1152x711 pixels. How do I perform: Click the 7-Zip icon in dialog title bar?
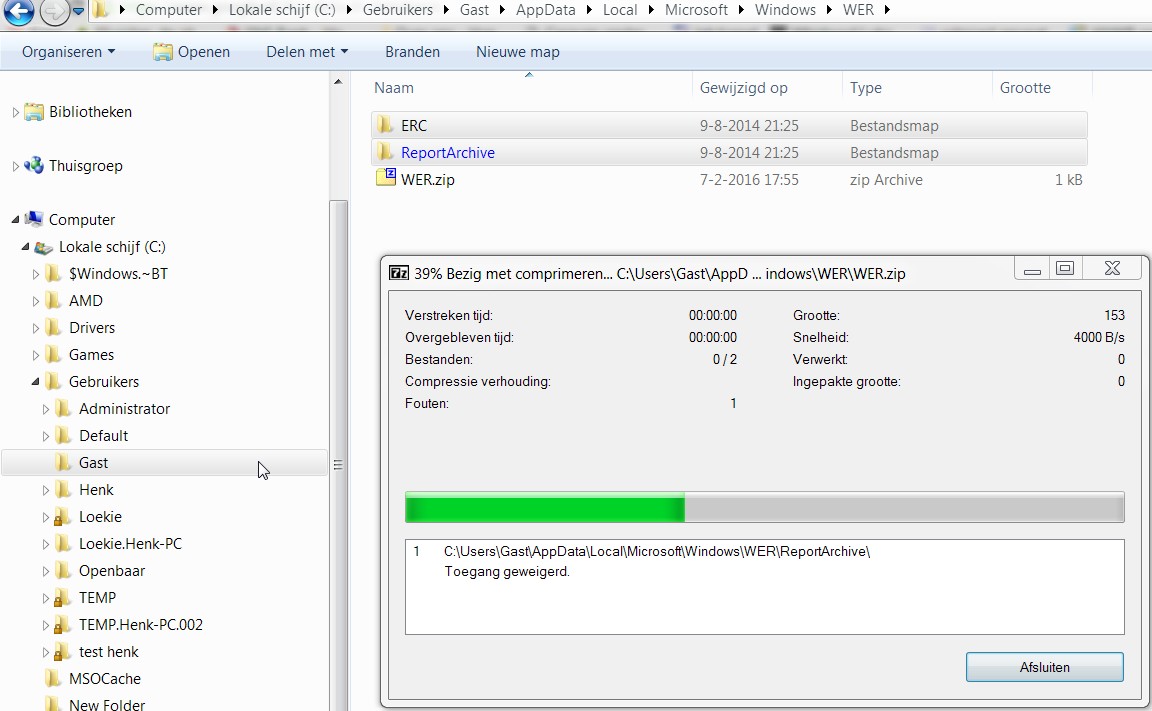(398, 274)
